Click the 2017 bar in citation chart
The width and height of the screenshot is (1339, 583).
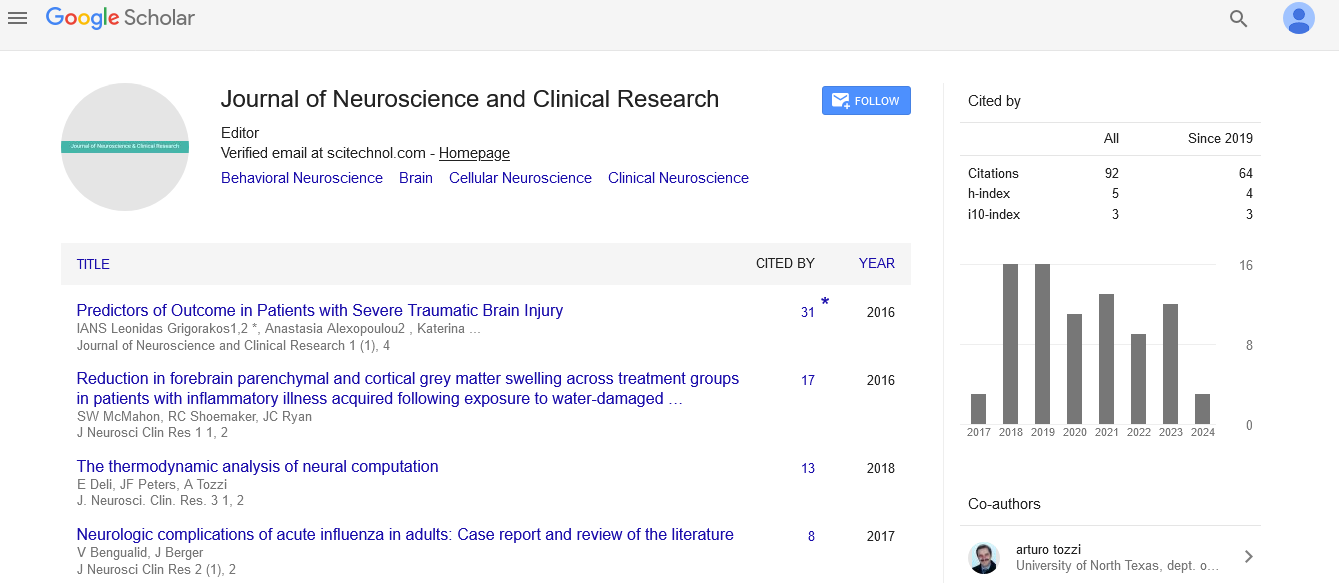(979, 409)
